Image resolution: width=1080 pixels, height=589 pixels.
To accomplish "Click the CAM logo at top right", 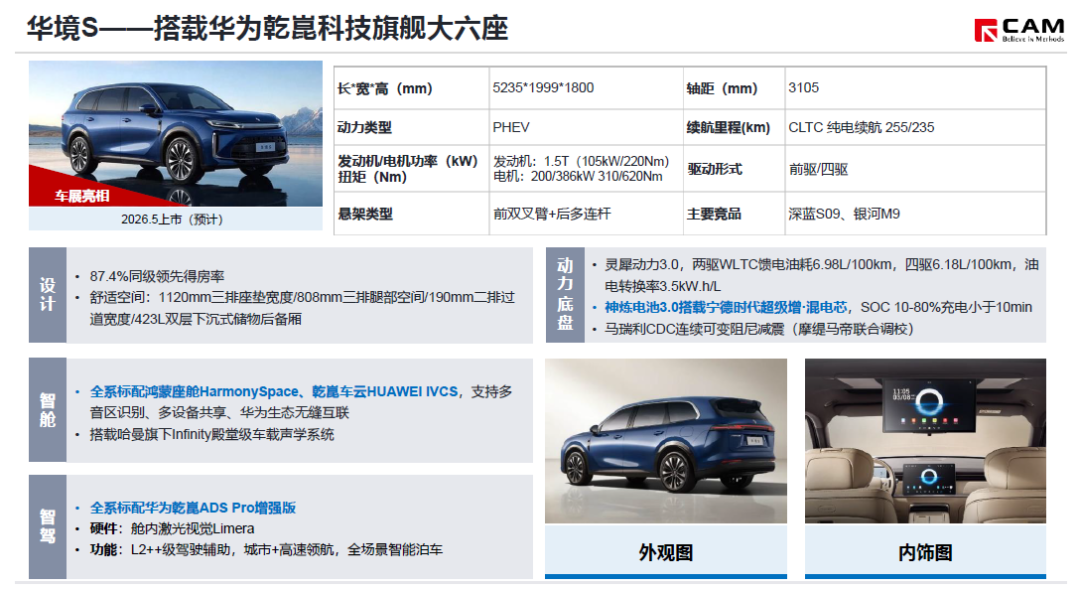I will tap(1019, 30).
